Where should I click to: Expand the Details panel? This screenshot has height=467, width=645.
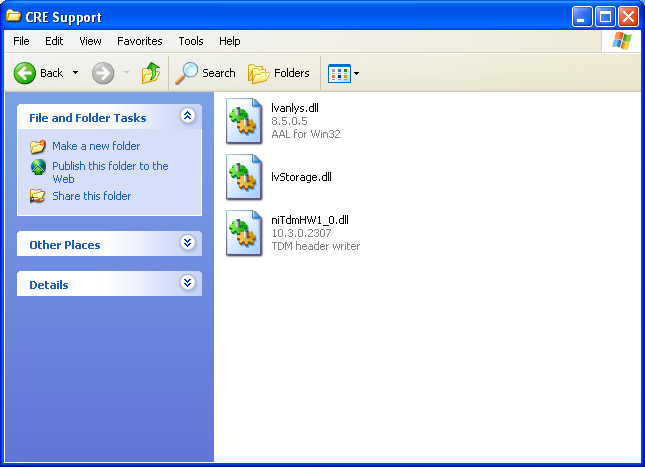(x=188, y=282)
